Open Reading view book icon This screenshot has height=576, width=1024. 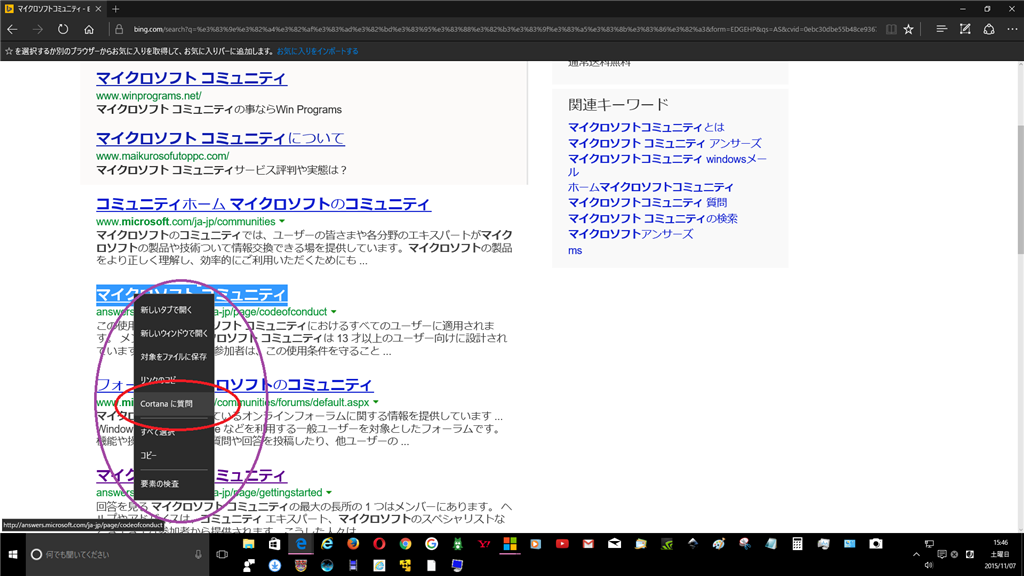[891, 29]
